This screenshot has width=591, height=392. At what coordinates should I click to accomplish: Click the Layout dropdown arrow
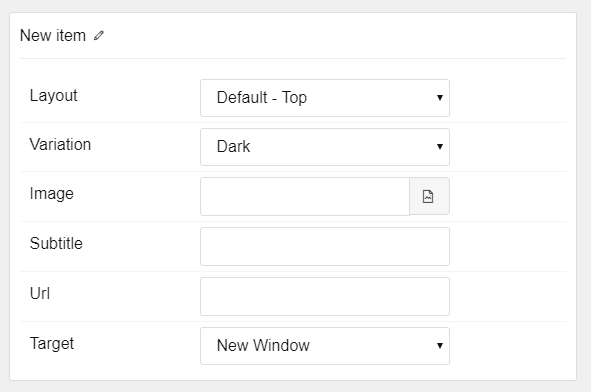coord(439,98)
